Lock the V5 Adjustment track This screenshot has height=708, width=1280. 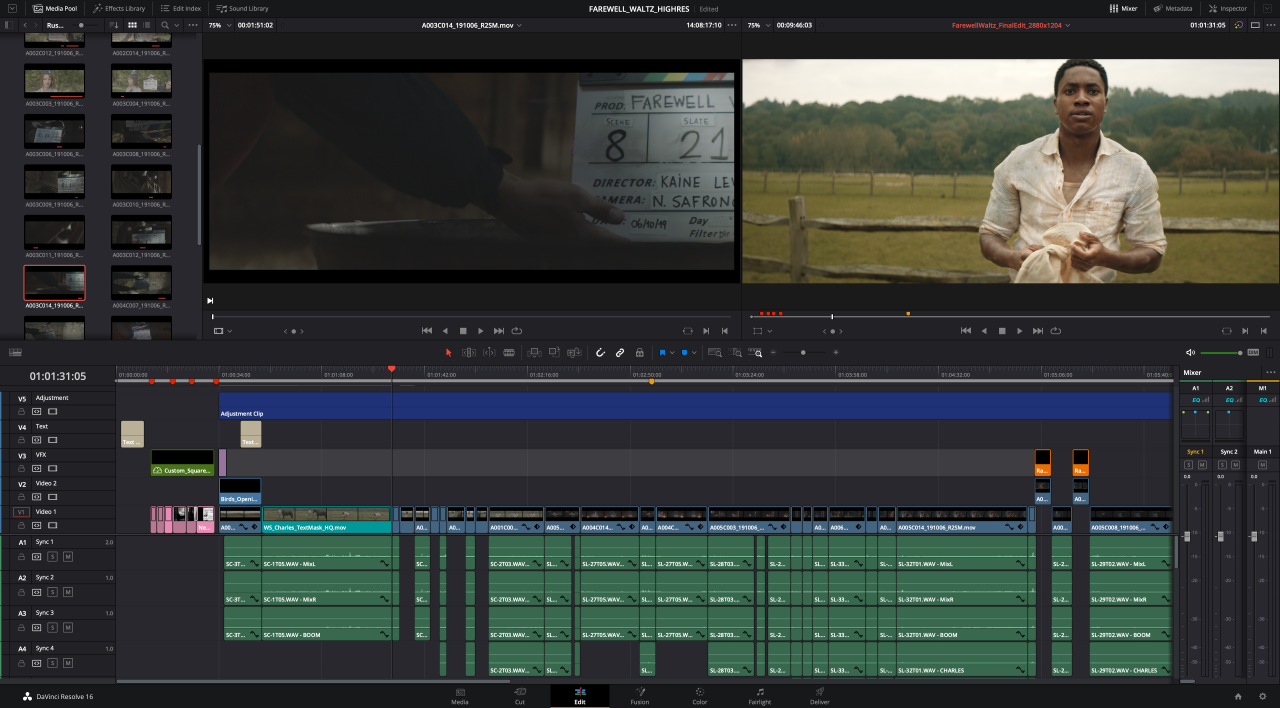21,411
